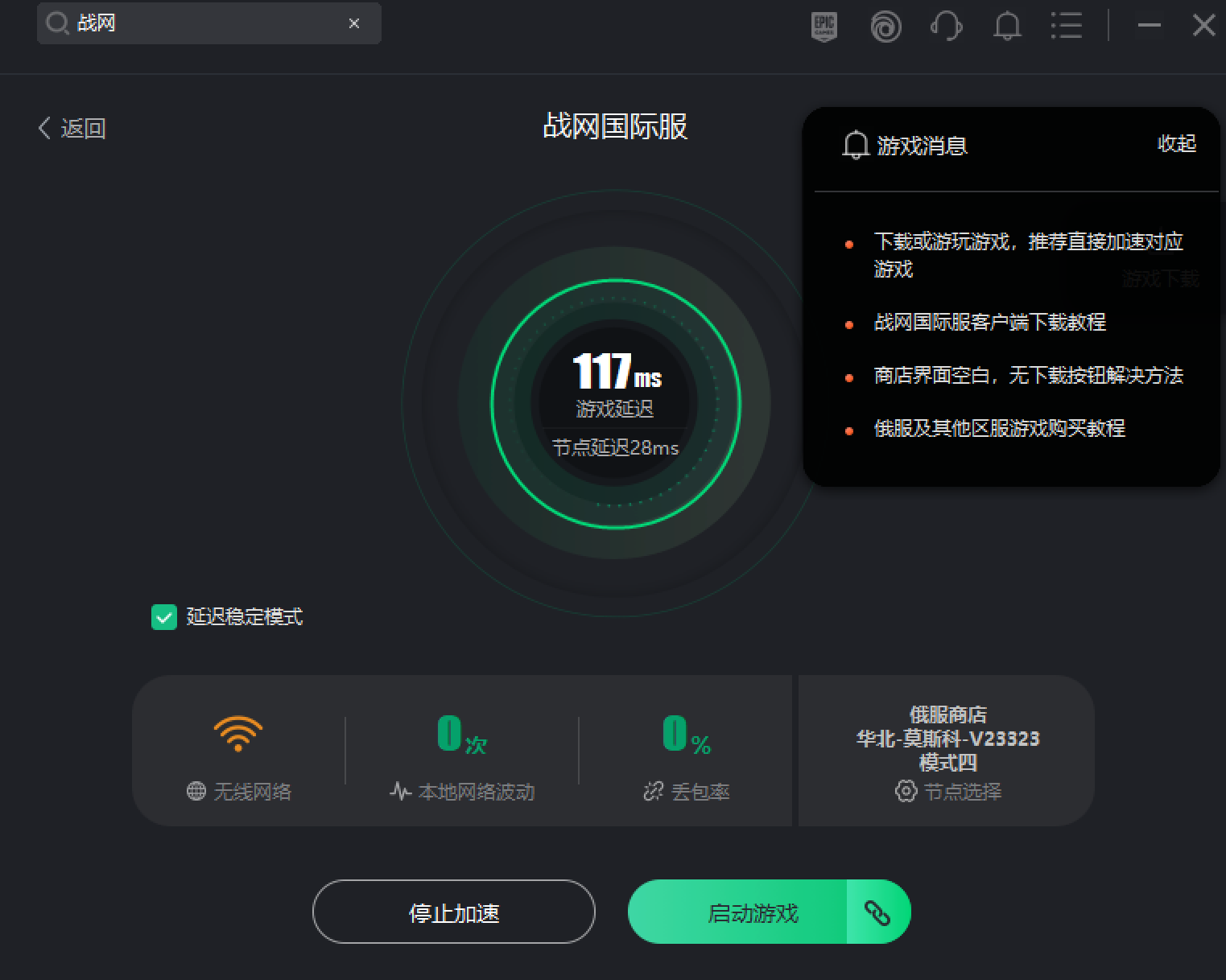Click the chain link icon beside 启动游戏
The width and height of the screenshot is (1226, 980).
click(x=877, y=912)
